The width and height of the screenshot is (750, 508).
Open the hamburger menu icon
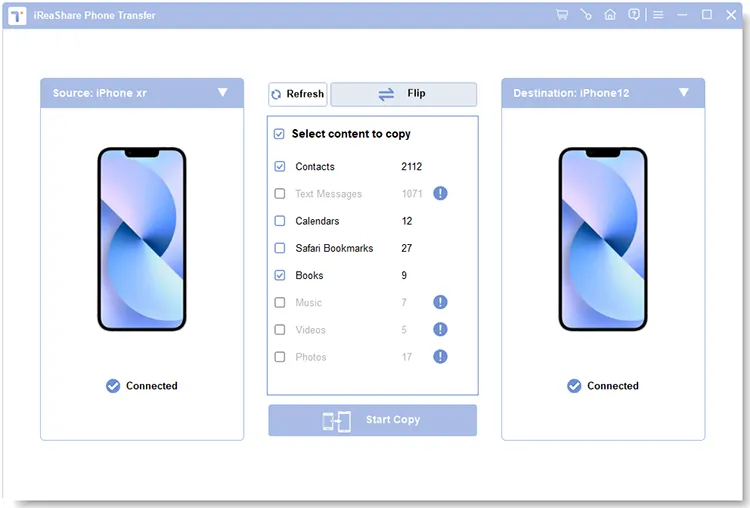(658, 15)
